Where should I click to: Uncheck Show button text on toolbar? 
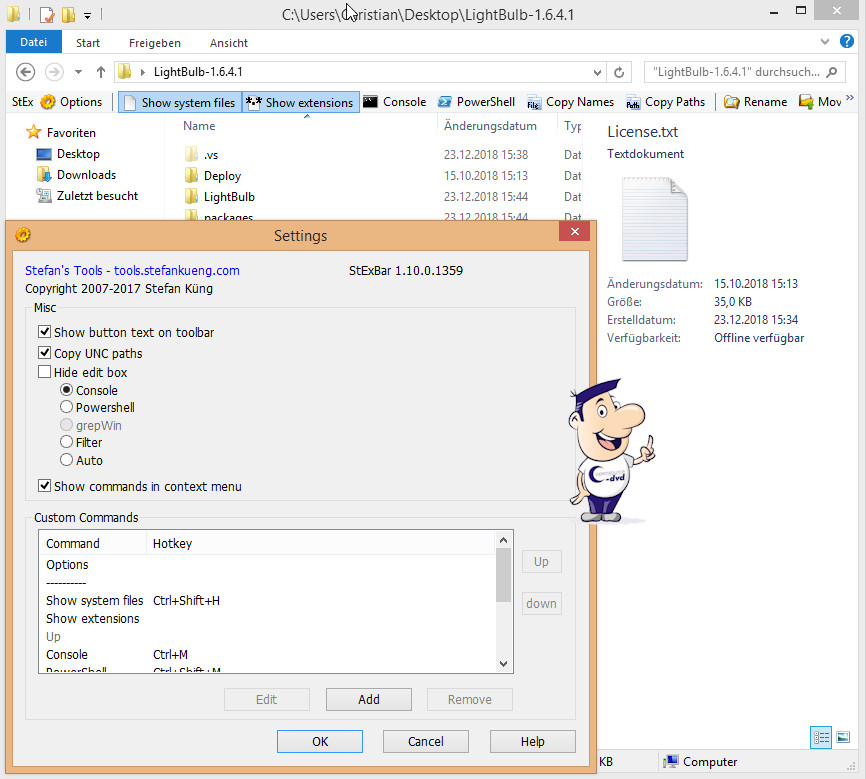point(44,332)
